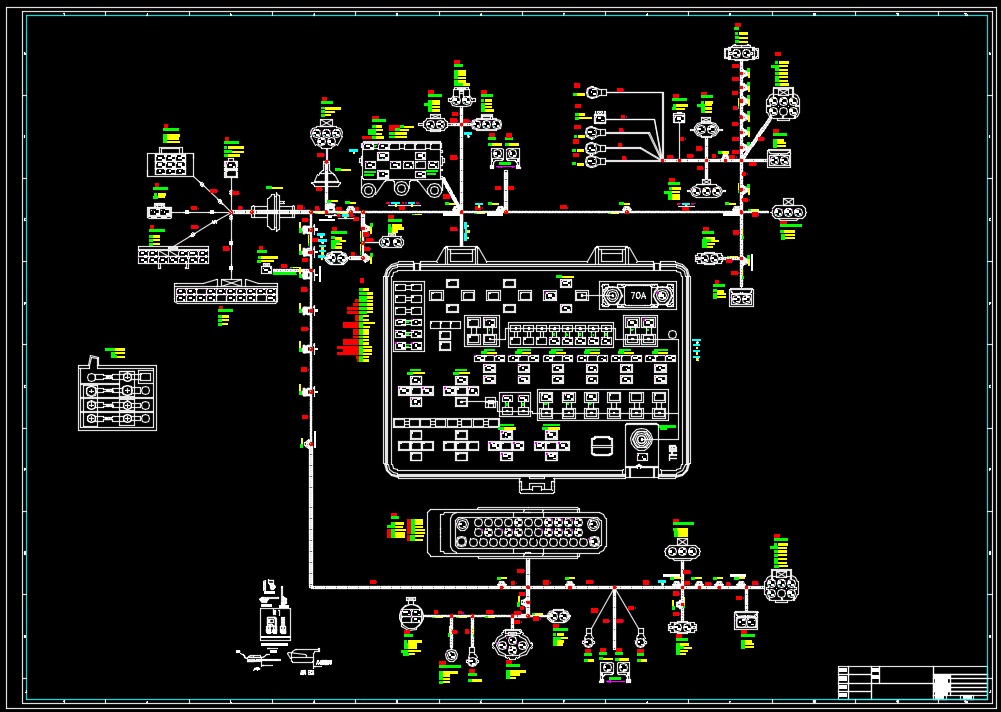
Task: Select the topmost ring terminal in upper group
Action: (593, 93)
